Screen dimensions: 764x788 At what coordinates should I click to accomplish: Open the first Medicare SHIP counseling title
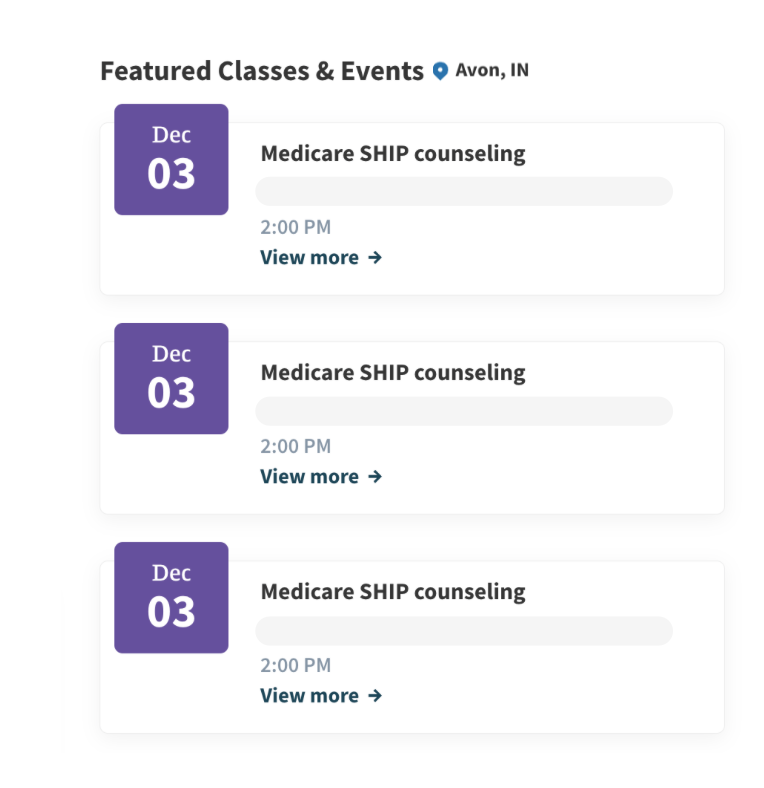(x=392, y=154)
